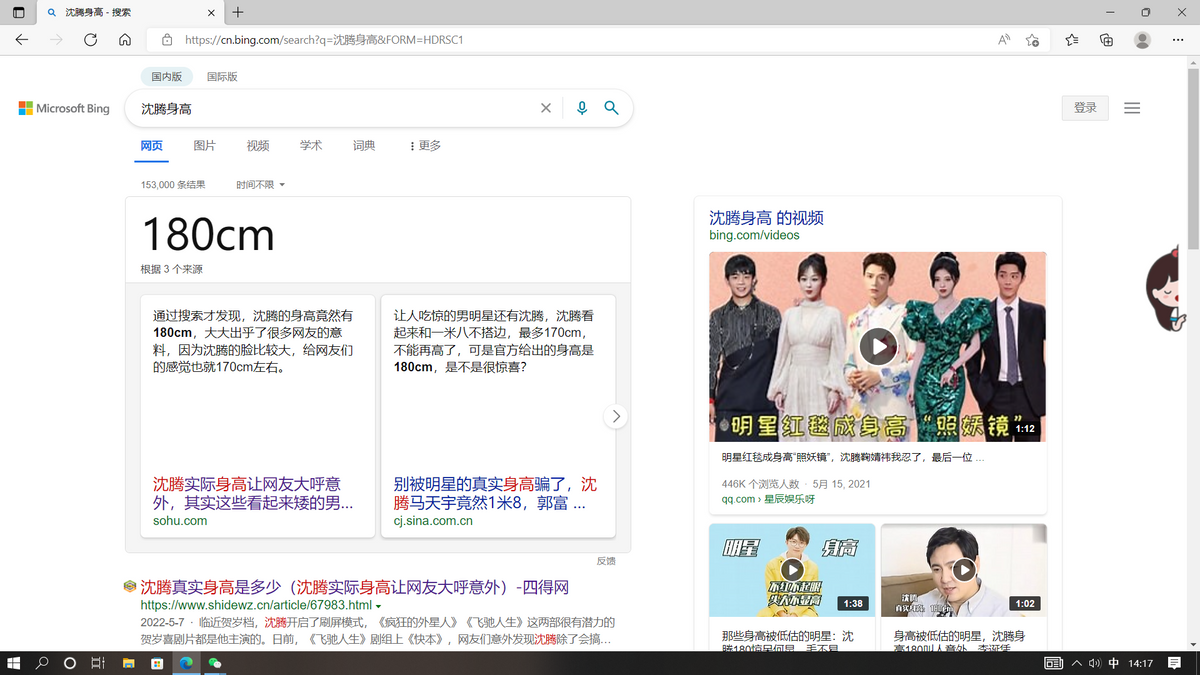Image resolution: width=1200 pixels, height=675 pixels.
Task: Open the 图片 search tab
Action: pyautogui.click(x=205, y=146)
